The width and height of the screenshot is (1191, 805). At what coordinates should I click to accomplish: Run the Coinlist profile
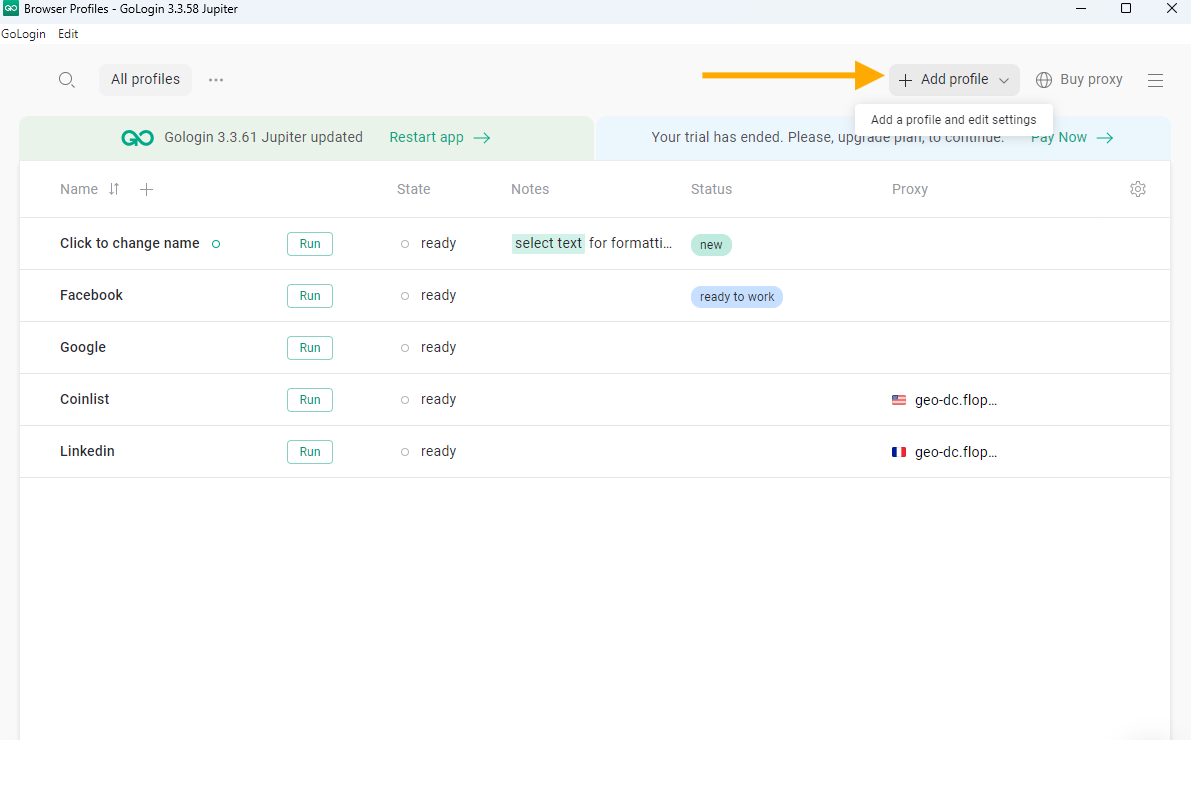click(x=310, y=399)
